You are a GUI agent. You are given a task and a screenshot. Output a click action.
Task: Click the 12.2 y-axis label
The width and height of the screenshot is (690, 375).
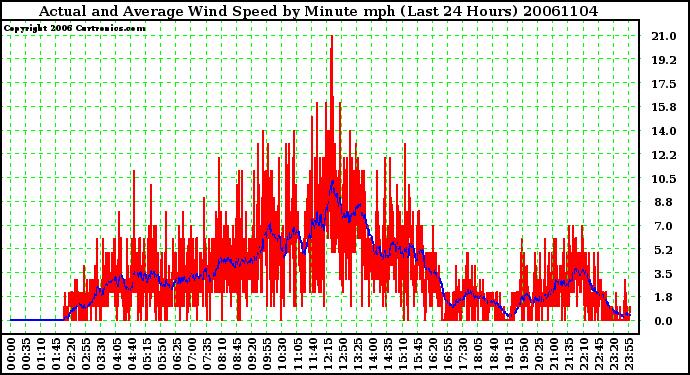pos(664,155)
